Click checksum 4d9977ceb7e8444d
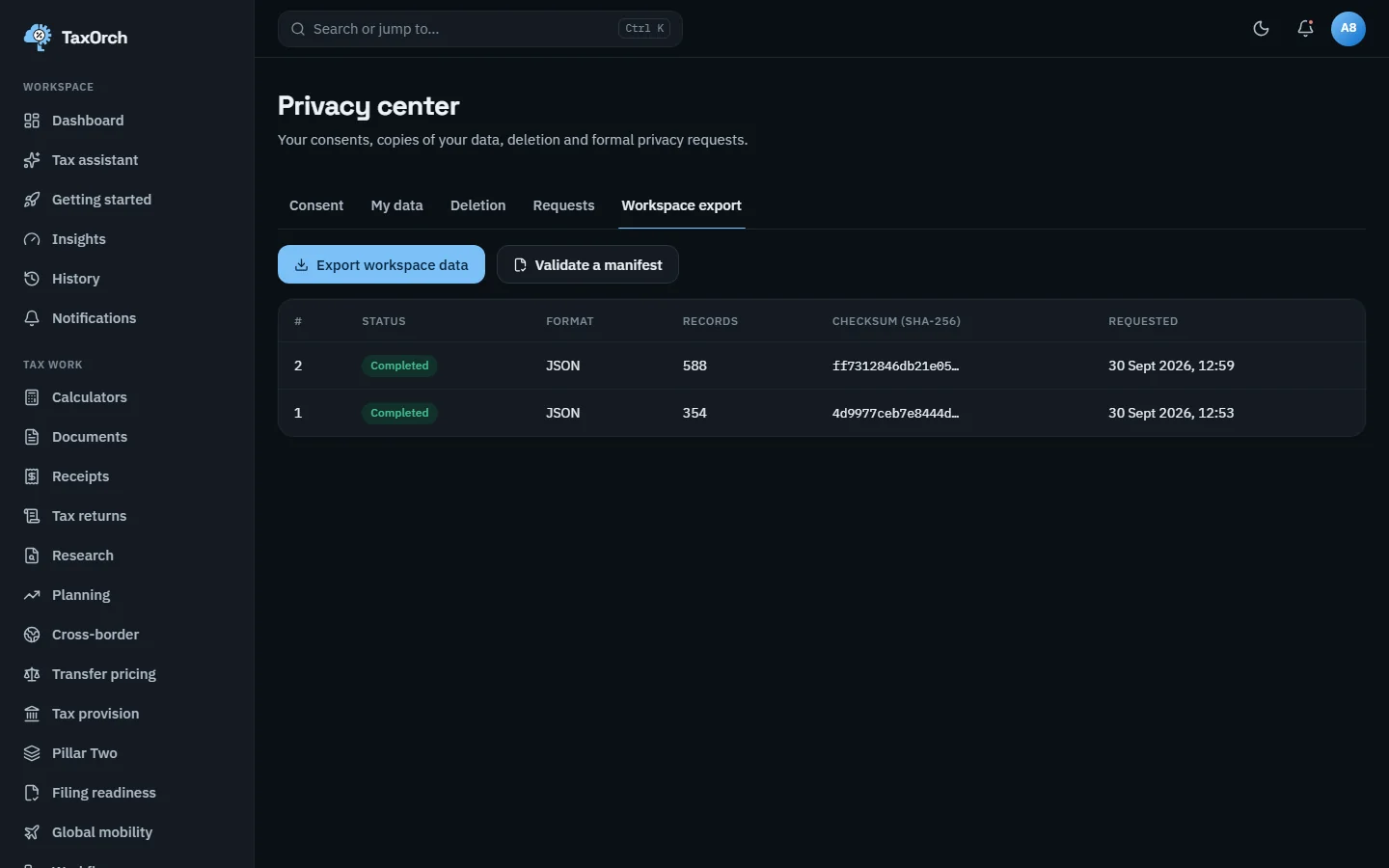1389x868 pixels. click(x=895, y=413)
